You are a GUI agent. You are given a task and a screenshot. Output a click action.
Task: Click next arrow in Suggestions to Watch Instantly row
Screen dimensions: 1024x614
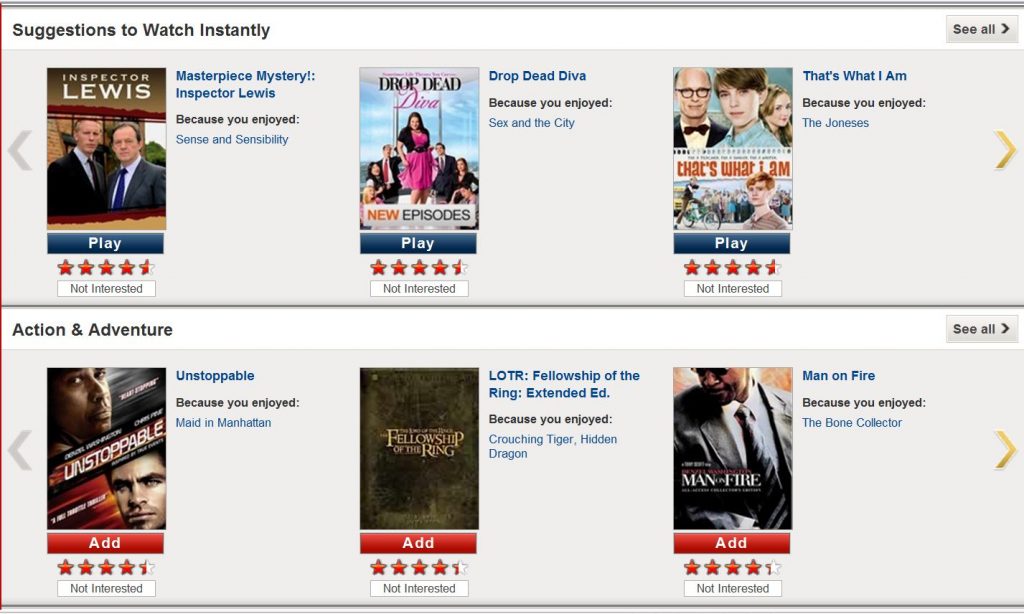click(x=1005, y=150)
